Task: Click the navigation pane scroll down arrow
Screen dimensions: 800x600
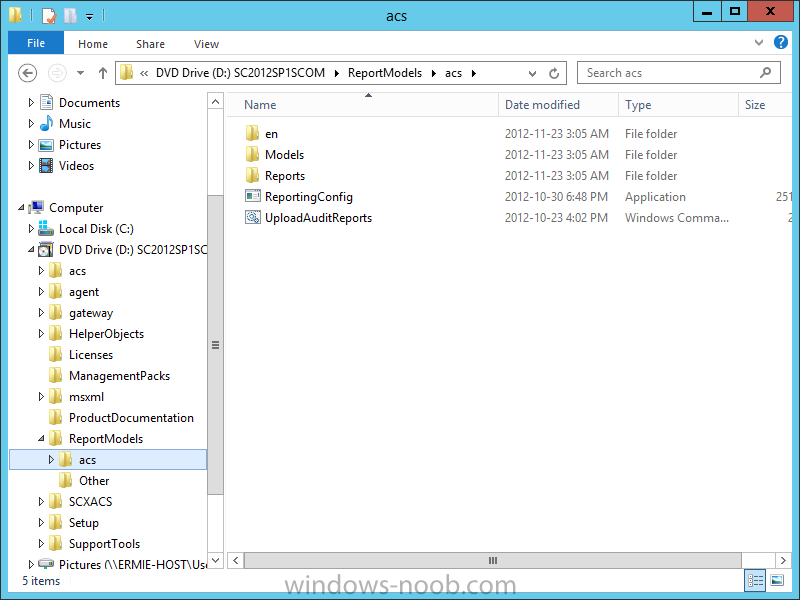Action: click(x=215, y=560)
